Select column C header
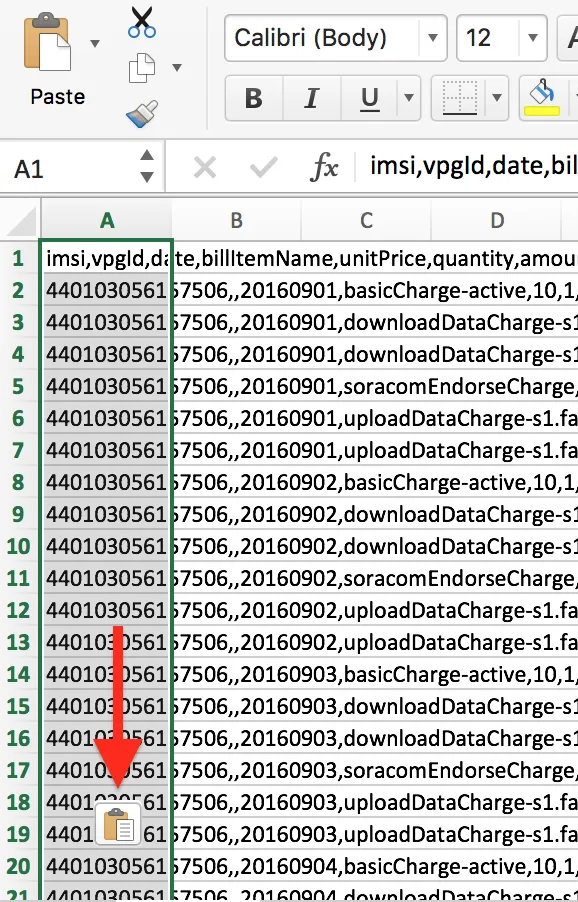The image size is (578, 902). [366, 220]
